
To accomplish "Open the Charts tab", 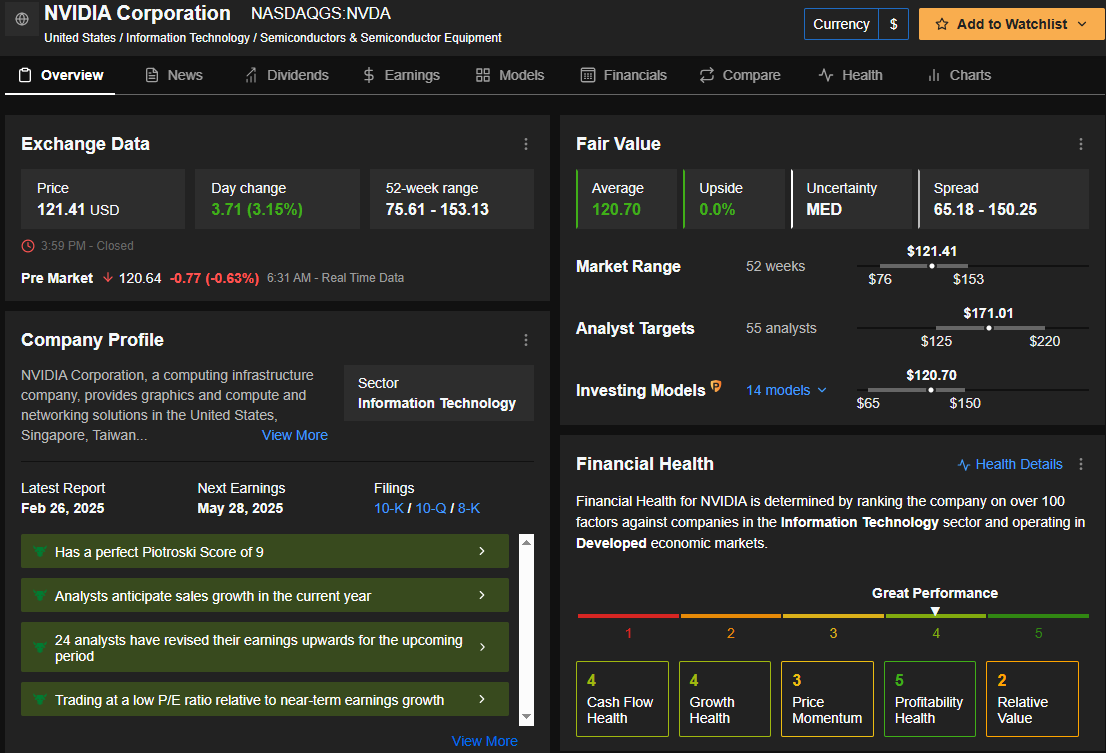I will coord(959,75).
